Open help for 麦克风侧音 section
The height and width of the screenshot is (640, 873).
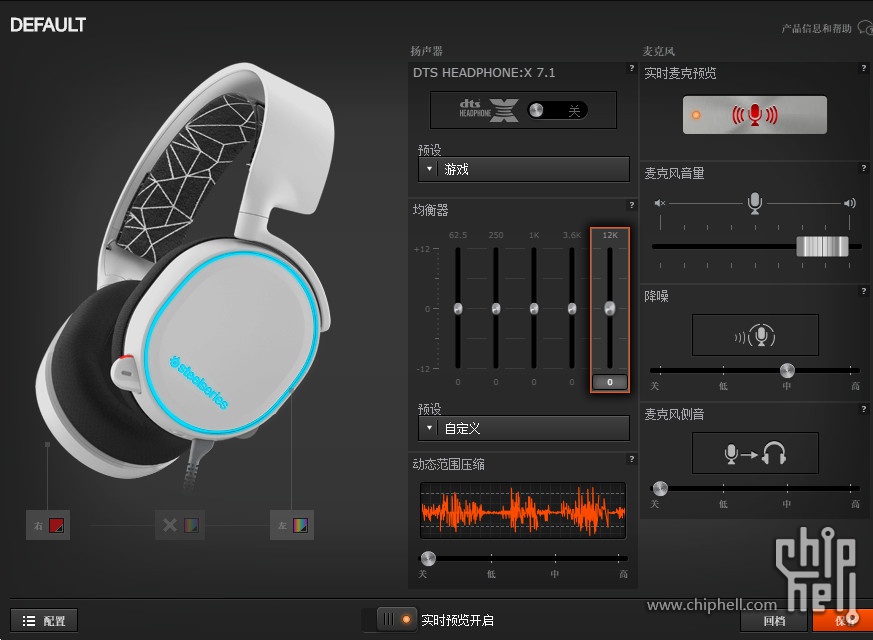864,408
